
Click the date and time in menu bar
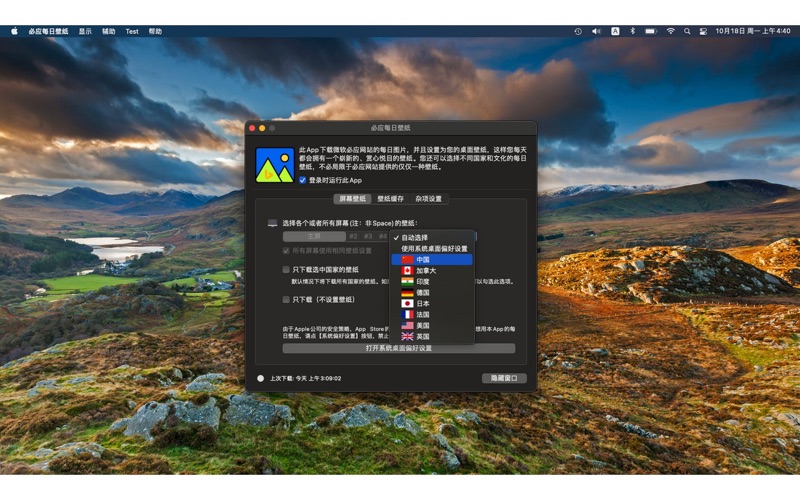753,31
